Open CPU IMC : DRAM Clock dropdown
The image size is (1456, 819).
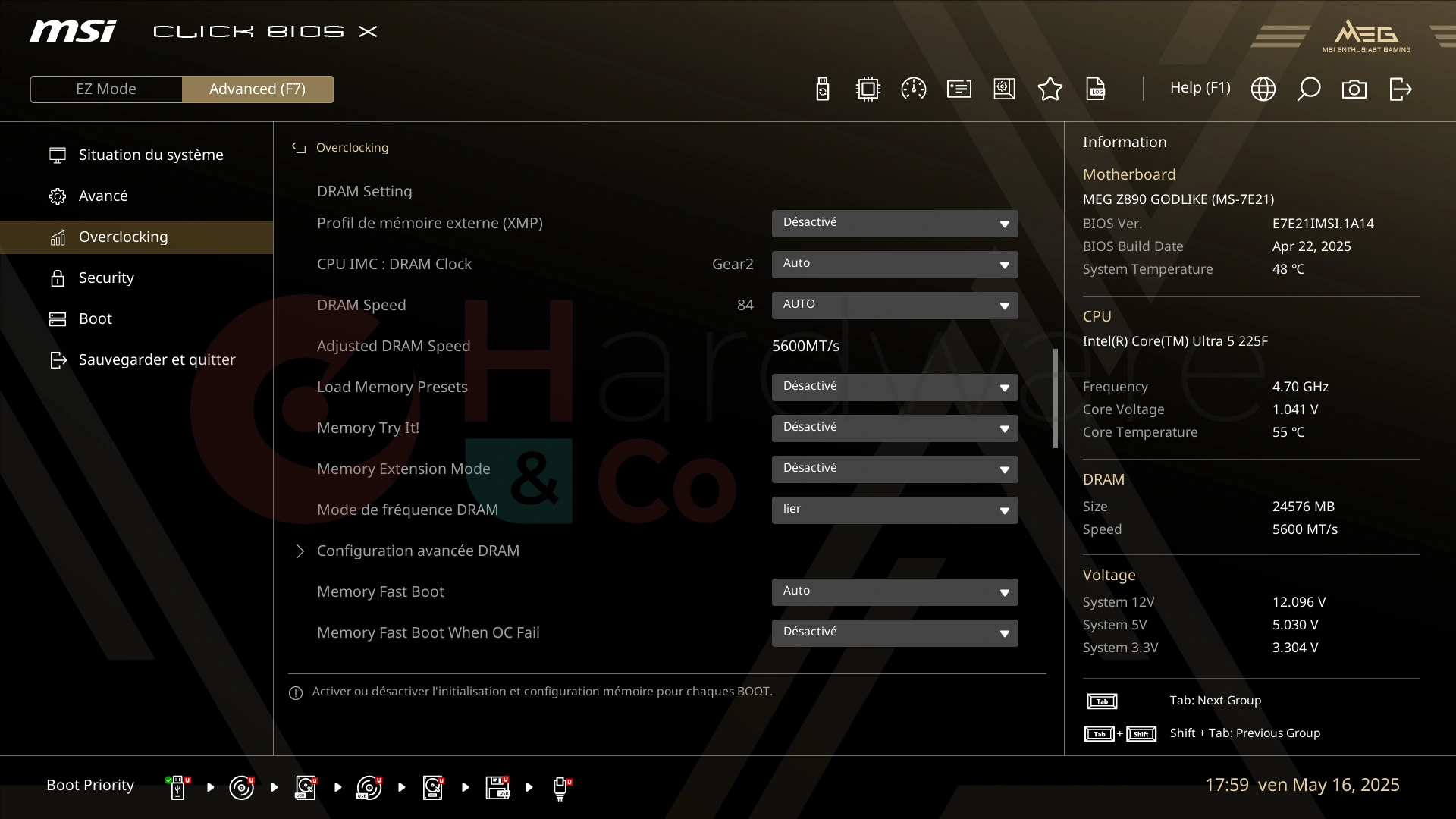[895, 265]
